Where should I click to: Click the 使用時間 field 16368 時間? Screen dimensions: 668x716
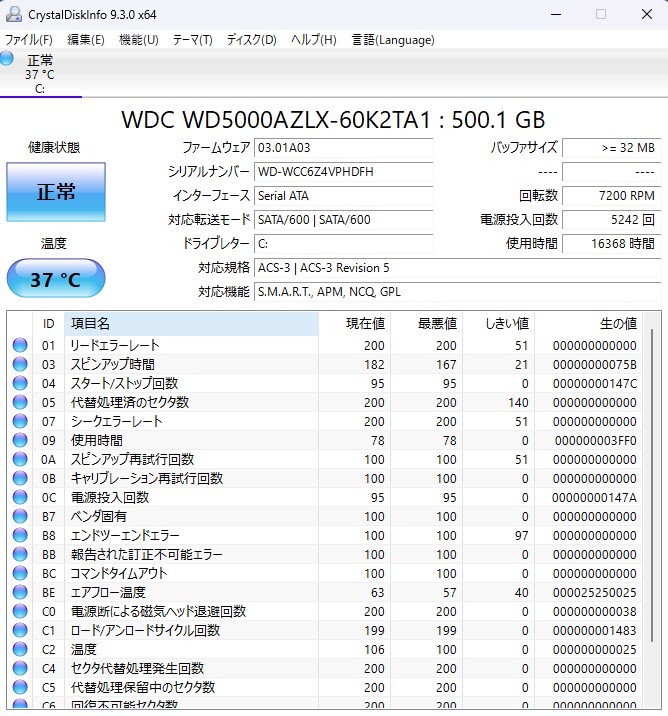(x=611, y=244)
